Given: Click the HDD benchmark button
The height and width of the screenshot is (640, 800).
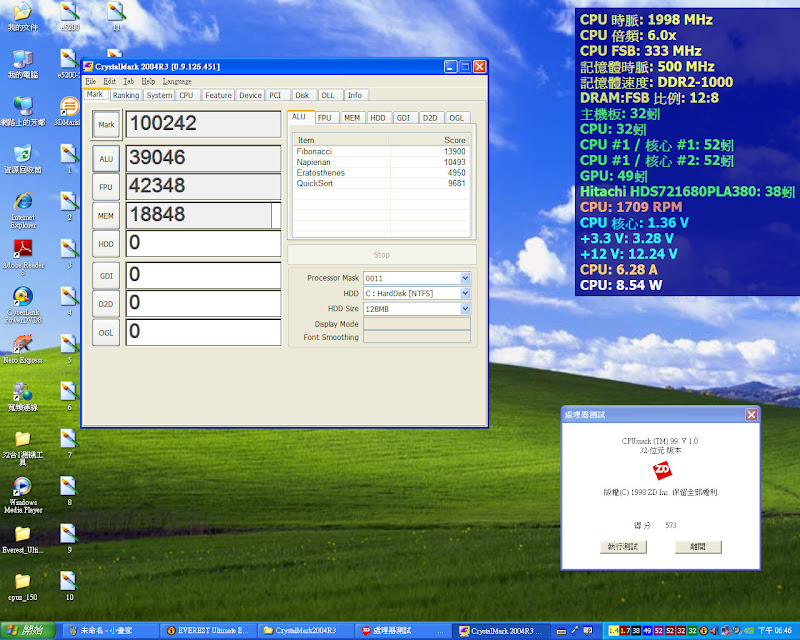Looking at the screenshot, I should (106, 243).
